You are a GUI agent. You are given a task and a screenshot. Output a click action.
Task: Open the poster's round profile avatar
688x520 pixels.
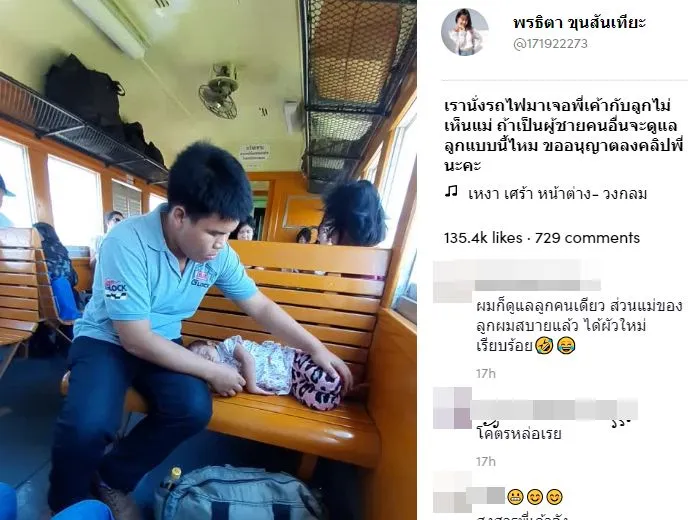(465, 32)
